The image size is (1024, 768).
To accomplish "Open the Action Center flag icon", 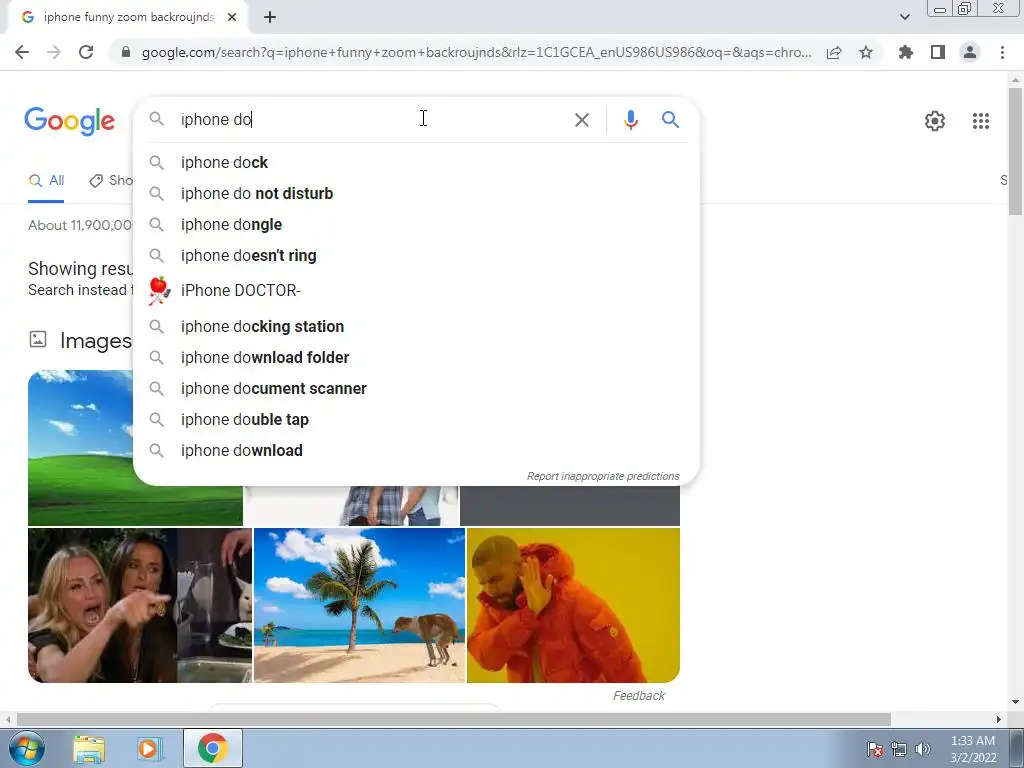I will point(875,749).
